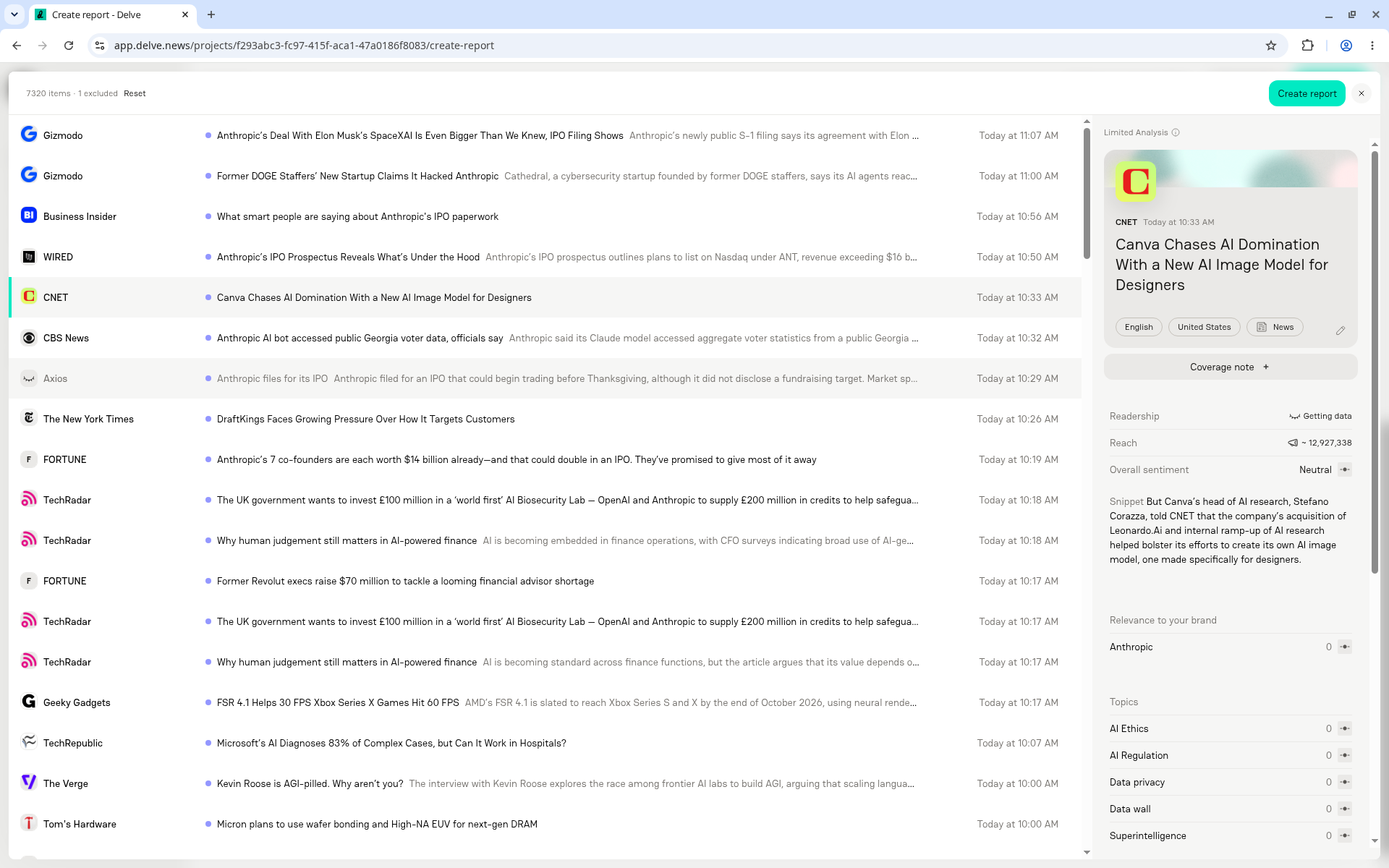Click the TechRepublic source icon
Image resolution: width=1389 pixels, height=868 pixels.
[x=29, y=741]
